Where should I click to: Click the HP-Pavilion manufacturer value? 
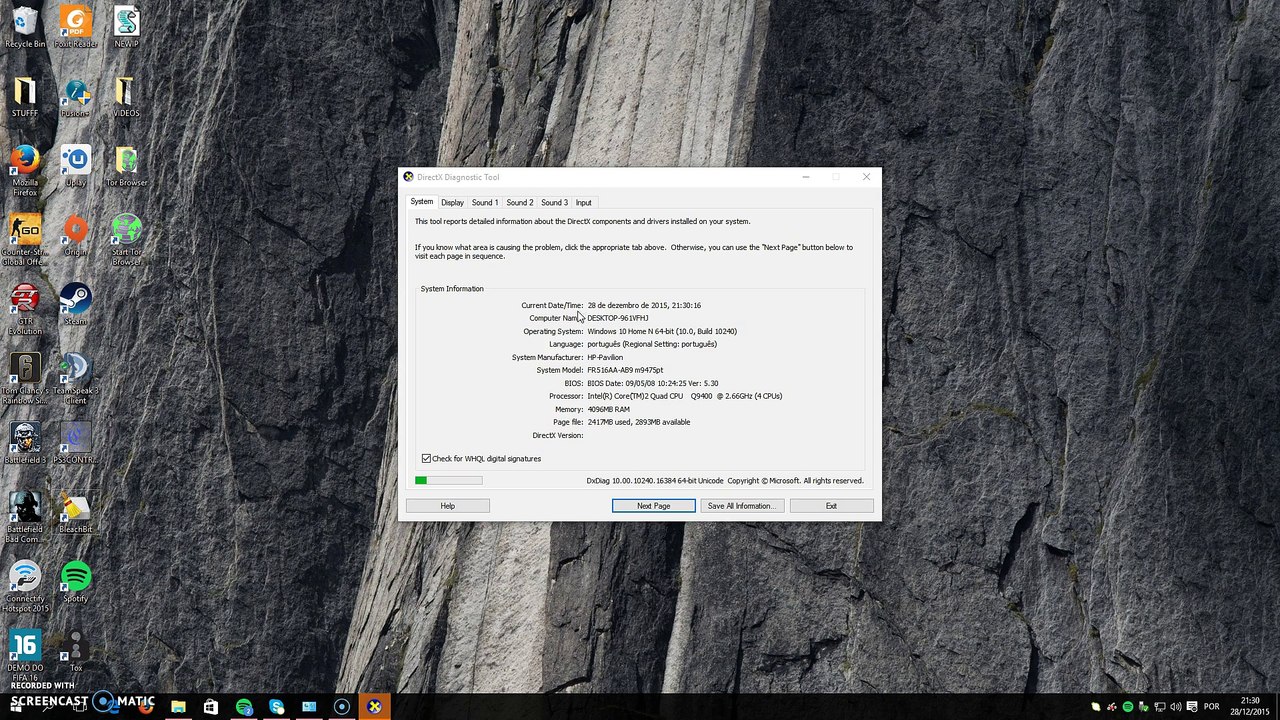coord(605,357)
